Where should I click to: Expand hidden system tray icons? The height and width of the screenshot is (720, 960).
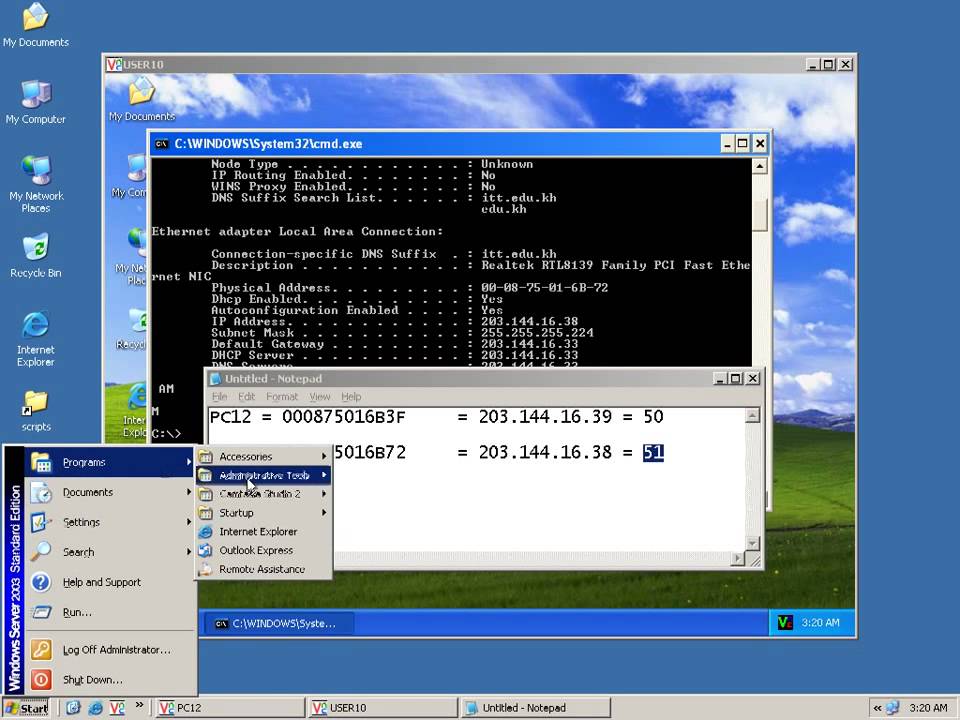[877, 708]
